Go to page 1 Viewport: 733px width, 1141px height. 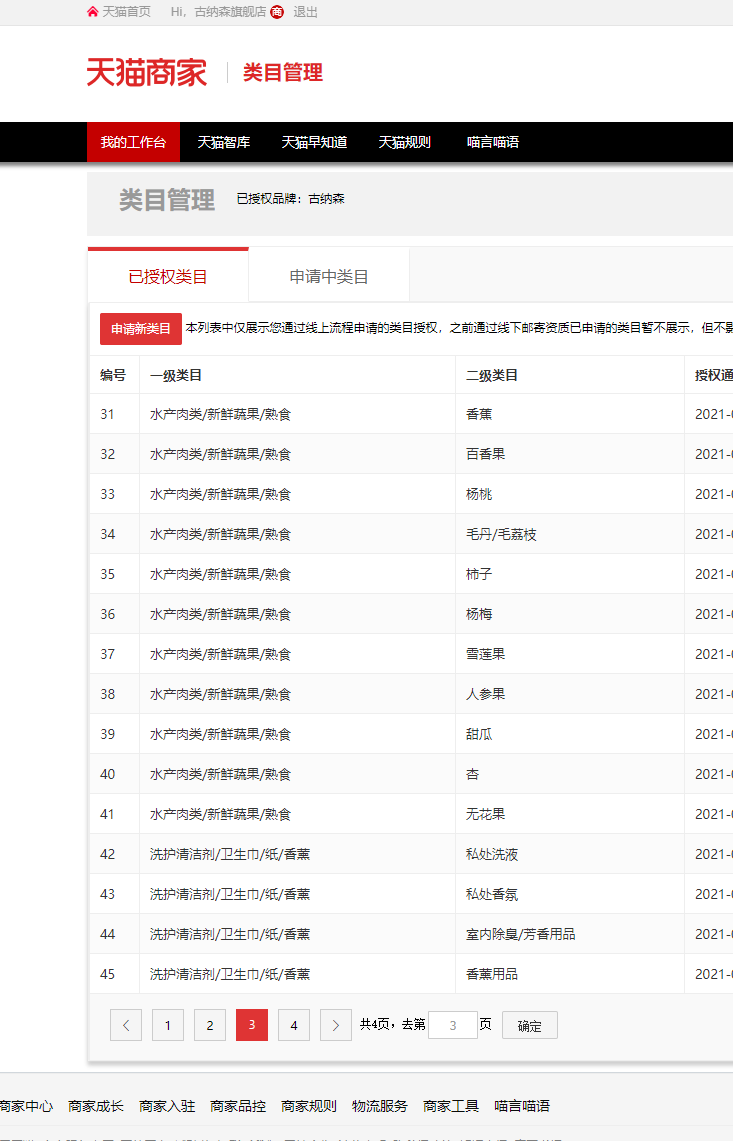pos(167,1025)
